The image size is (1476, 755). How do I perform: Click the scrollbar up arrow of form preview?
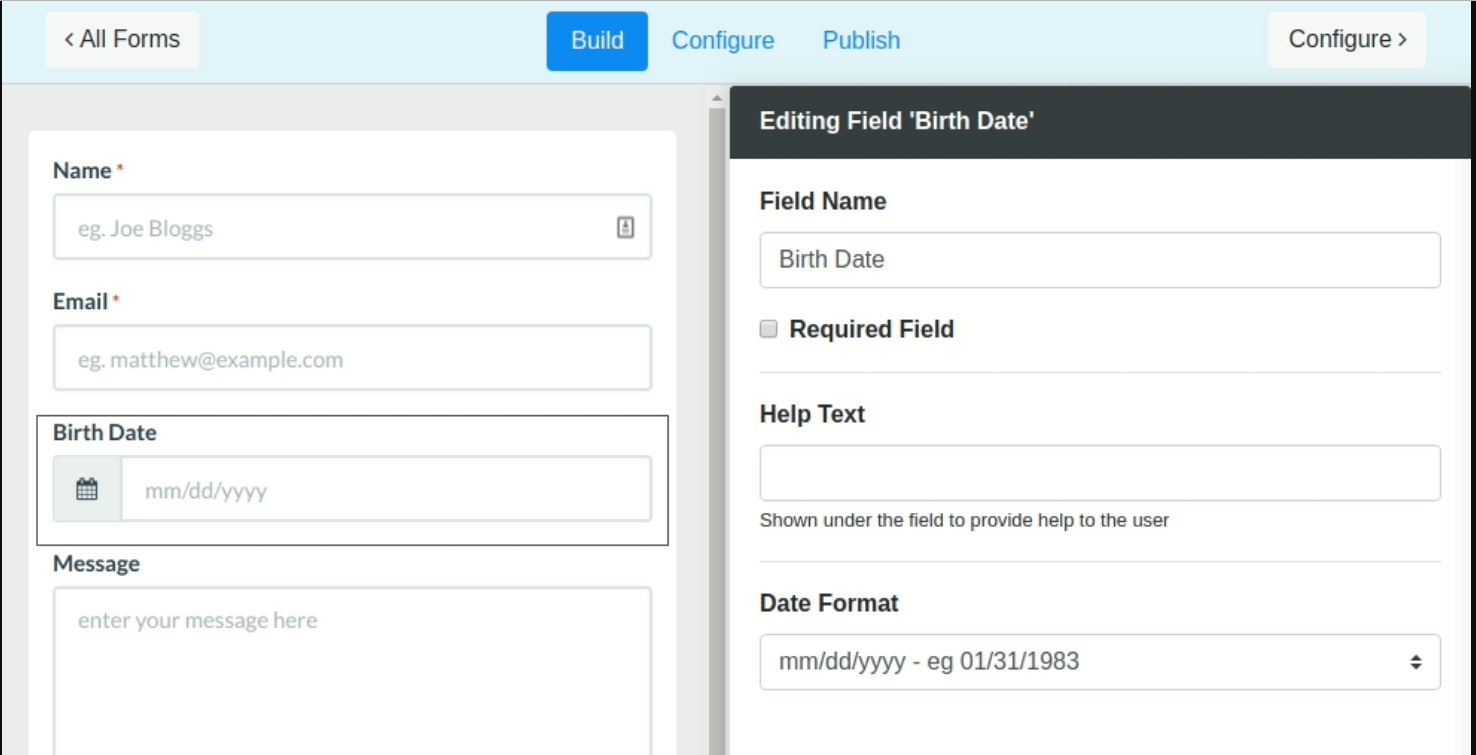(716, 98)
